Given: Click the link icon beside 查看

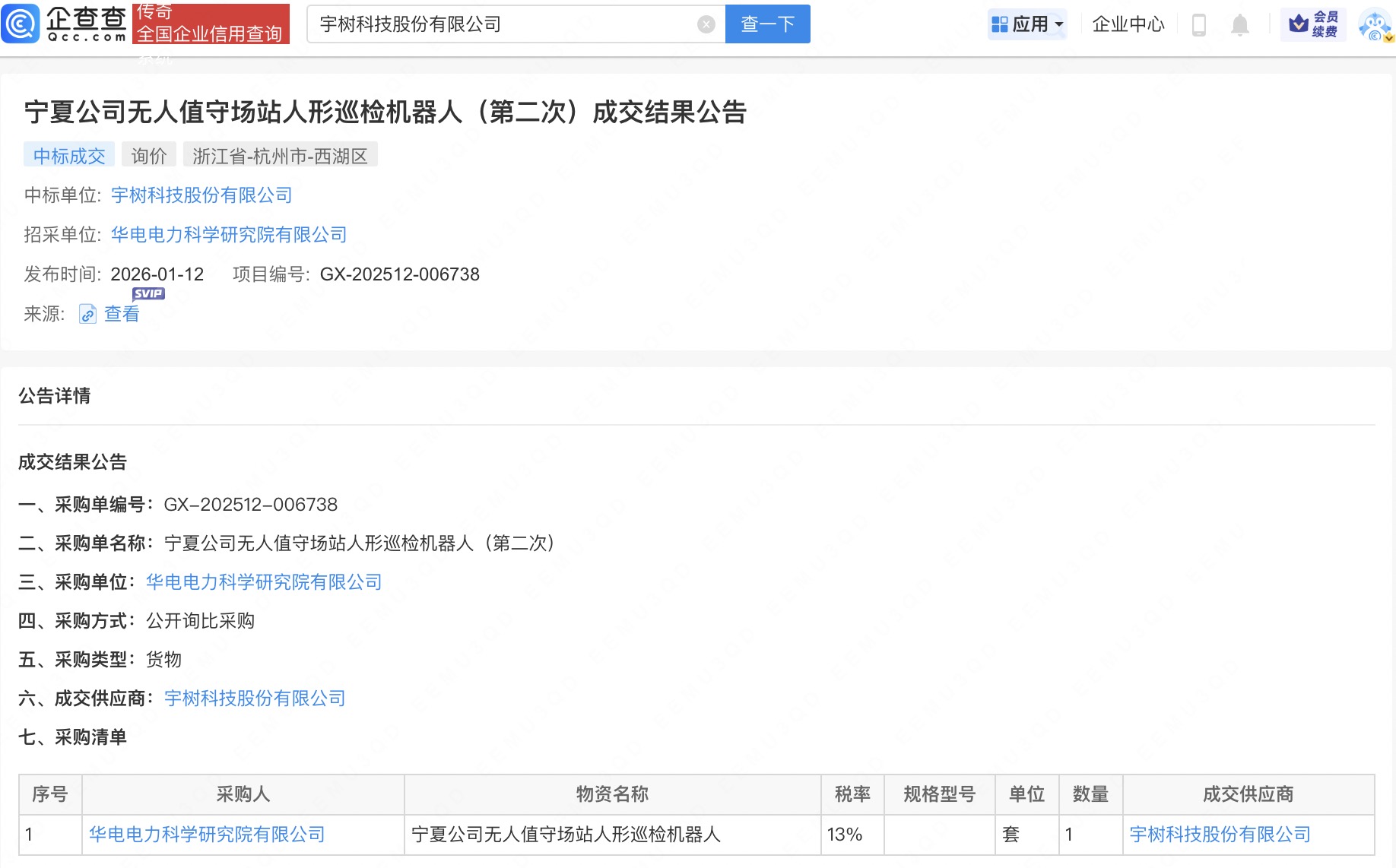Looking at the screenshot, I should pos(86,314).
